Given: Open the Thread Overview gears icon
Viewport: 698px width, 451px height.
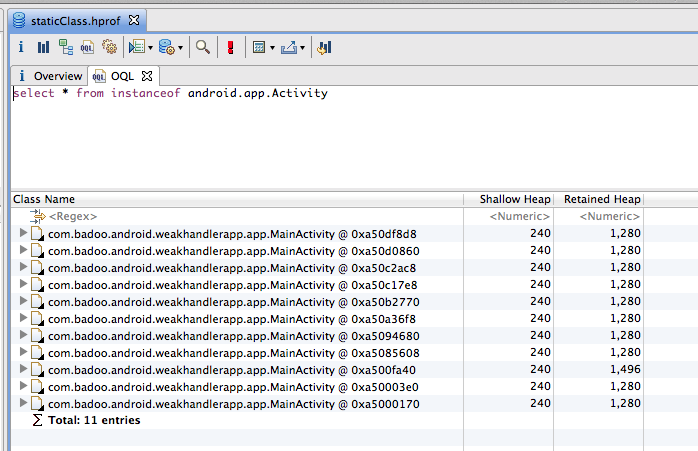Looking at the screenshot, I should pyautogui.click(x=109, y=47).
